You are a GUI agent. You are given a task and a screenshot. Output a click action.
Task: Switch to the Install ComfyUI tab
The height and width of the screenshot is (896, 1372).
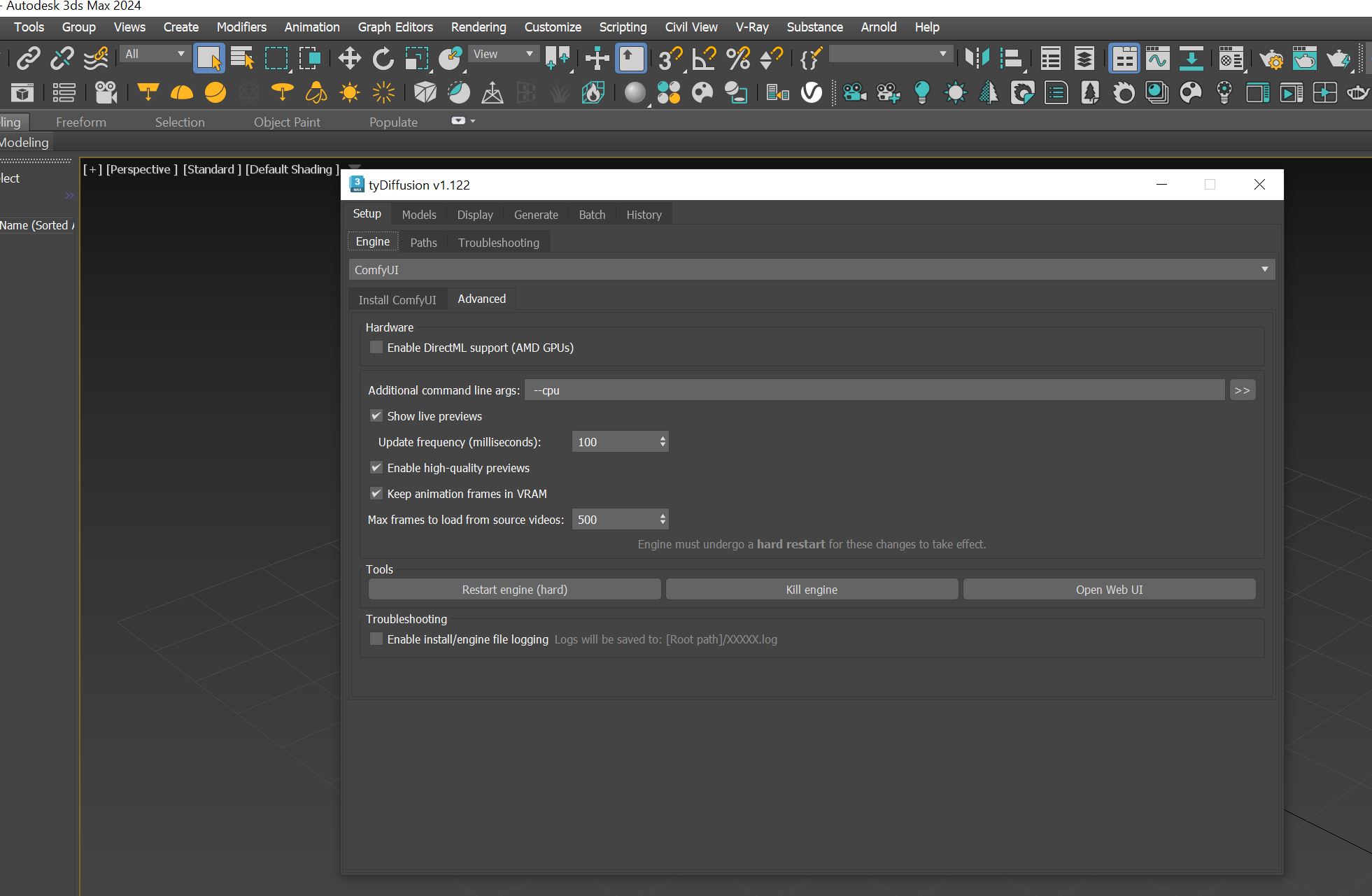pyautogui.click(x=397, y=300)
